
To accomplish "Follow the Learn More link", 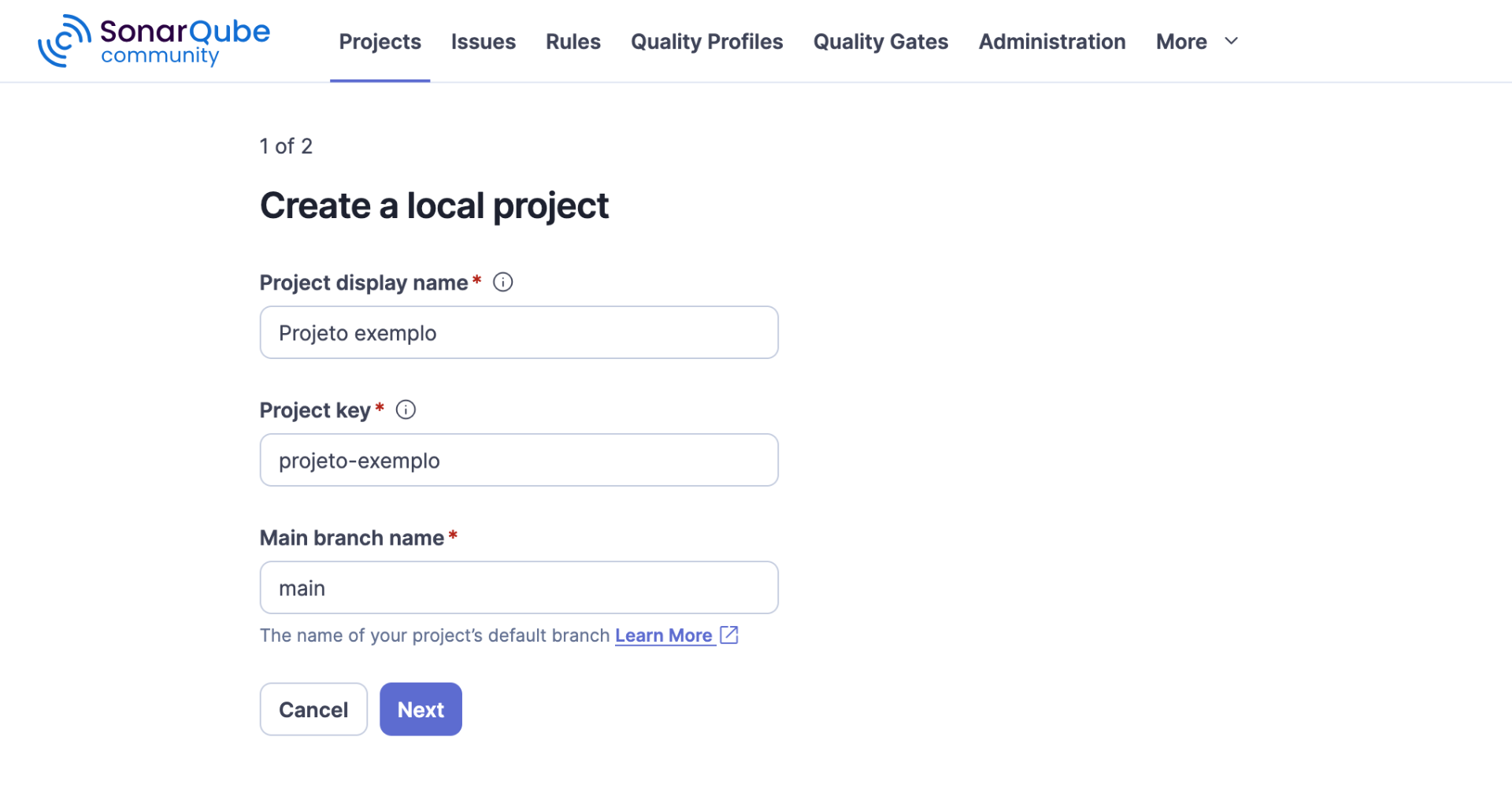I will (663, 635).
